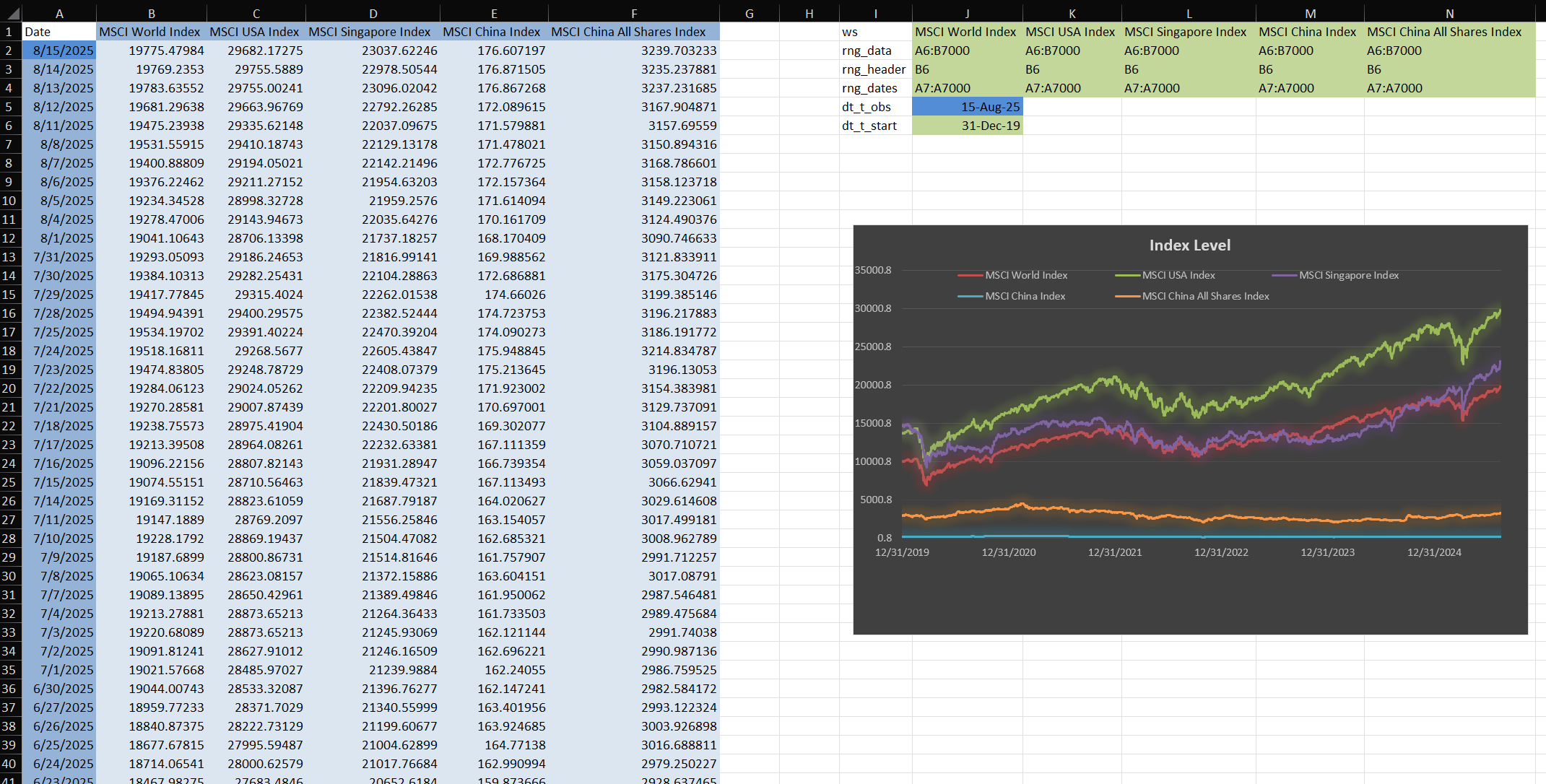Image resolution: width=1546 pixels, height=784 pixels.
Task: Select the 31-Dec-19 date cell
Action: point(968,126)
